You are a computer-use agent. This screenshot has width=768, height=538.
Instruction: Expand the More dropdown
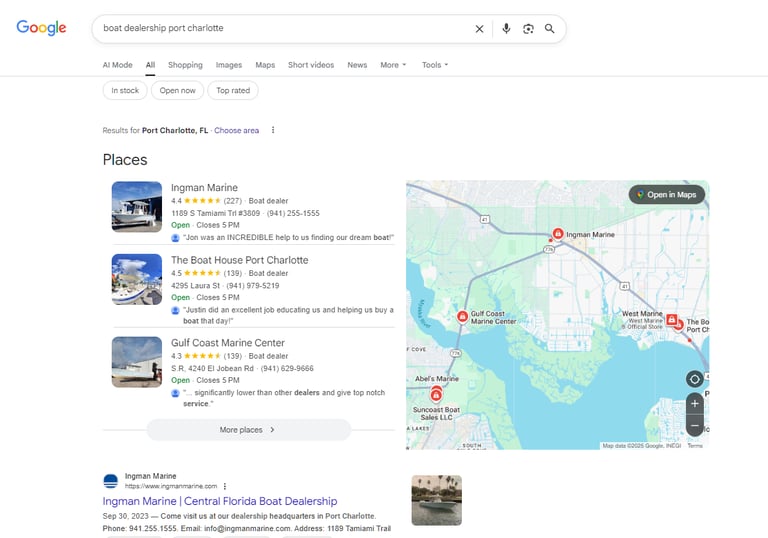click(x=393, y=65)
